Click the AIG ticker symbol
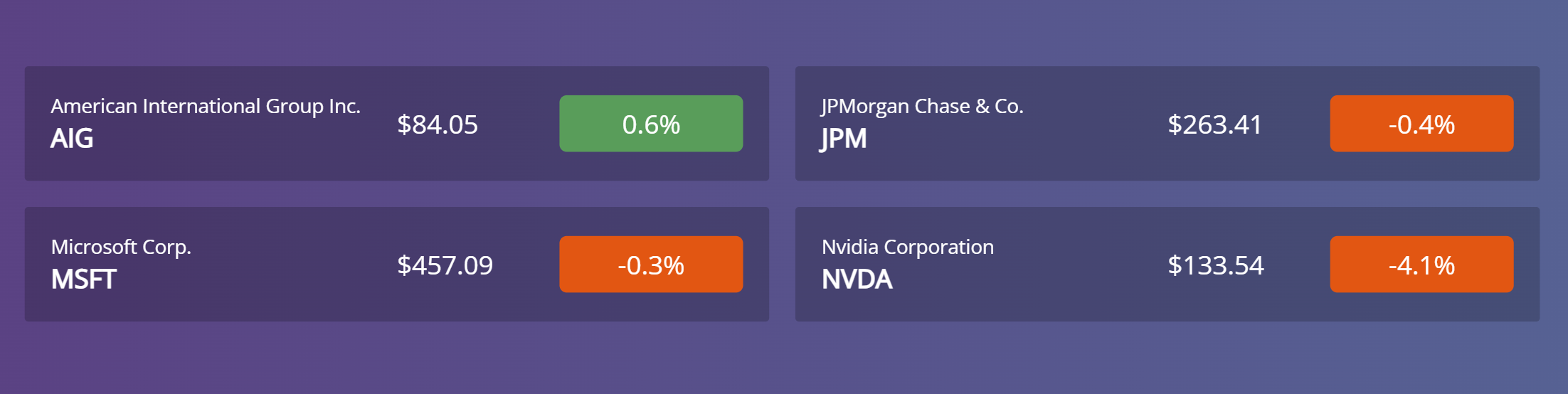Screen dimensions: 1568x394 point(72,139)
